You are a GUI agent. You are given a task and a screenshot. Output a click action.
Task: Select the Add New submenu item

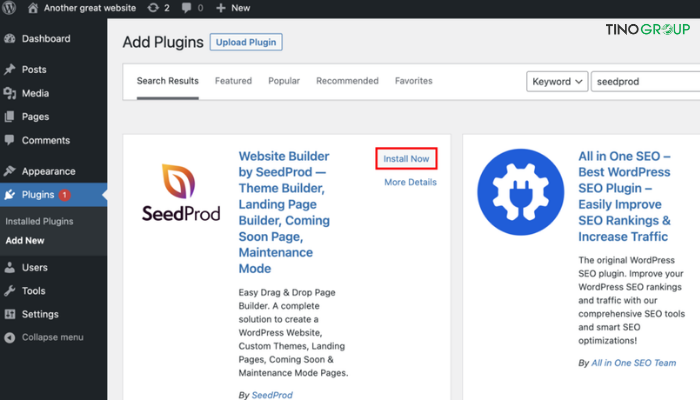point(25,241)
